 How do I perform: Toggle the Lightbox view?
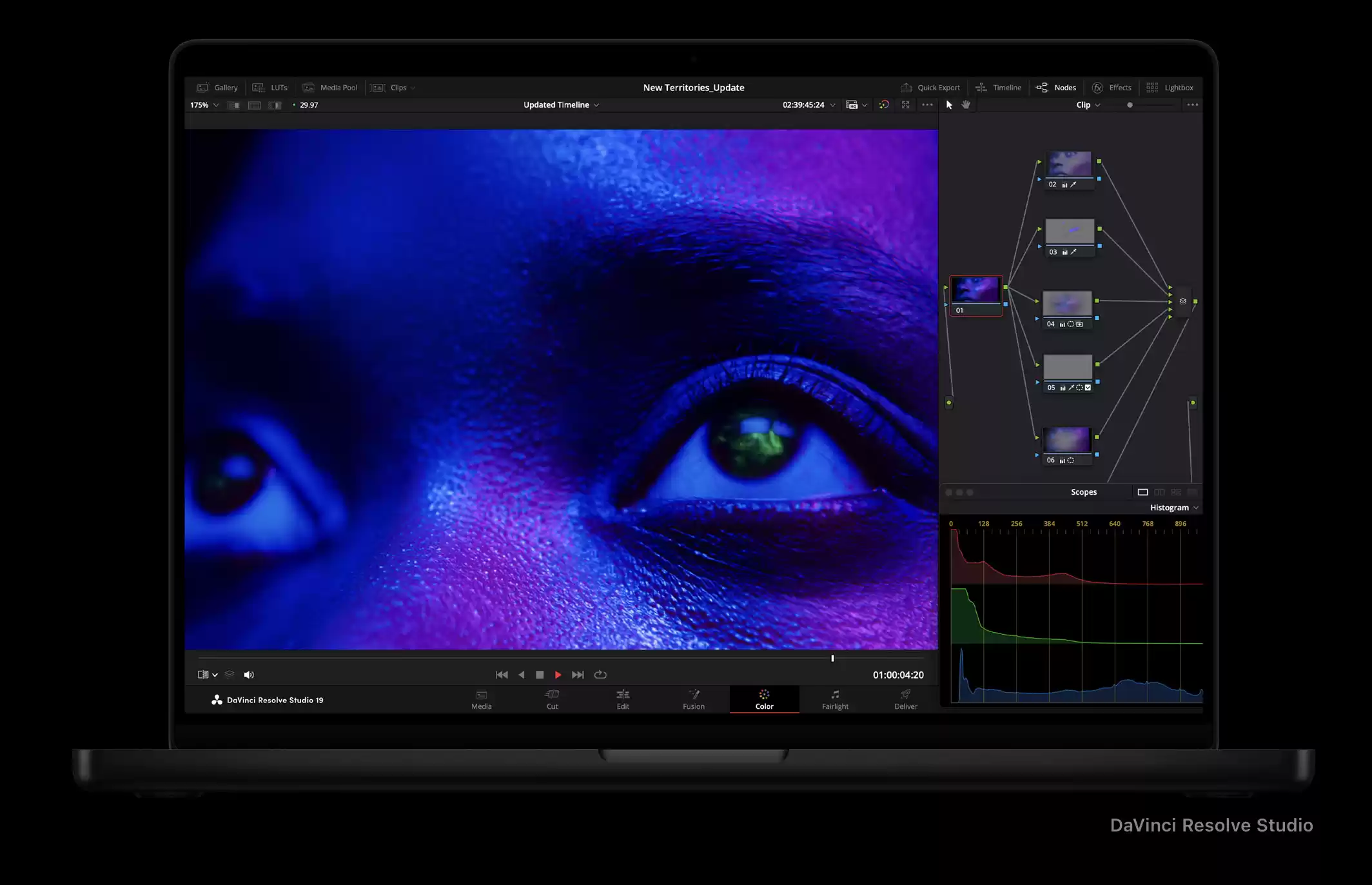click(1170, 88)
